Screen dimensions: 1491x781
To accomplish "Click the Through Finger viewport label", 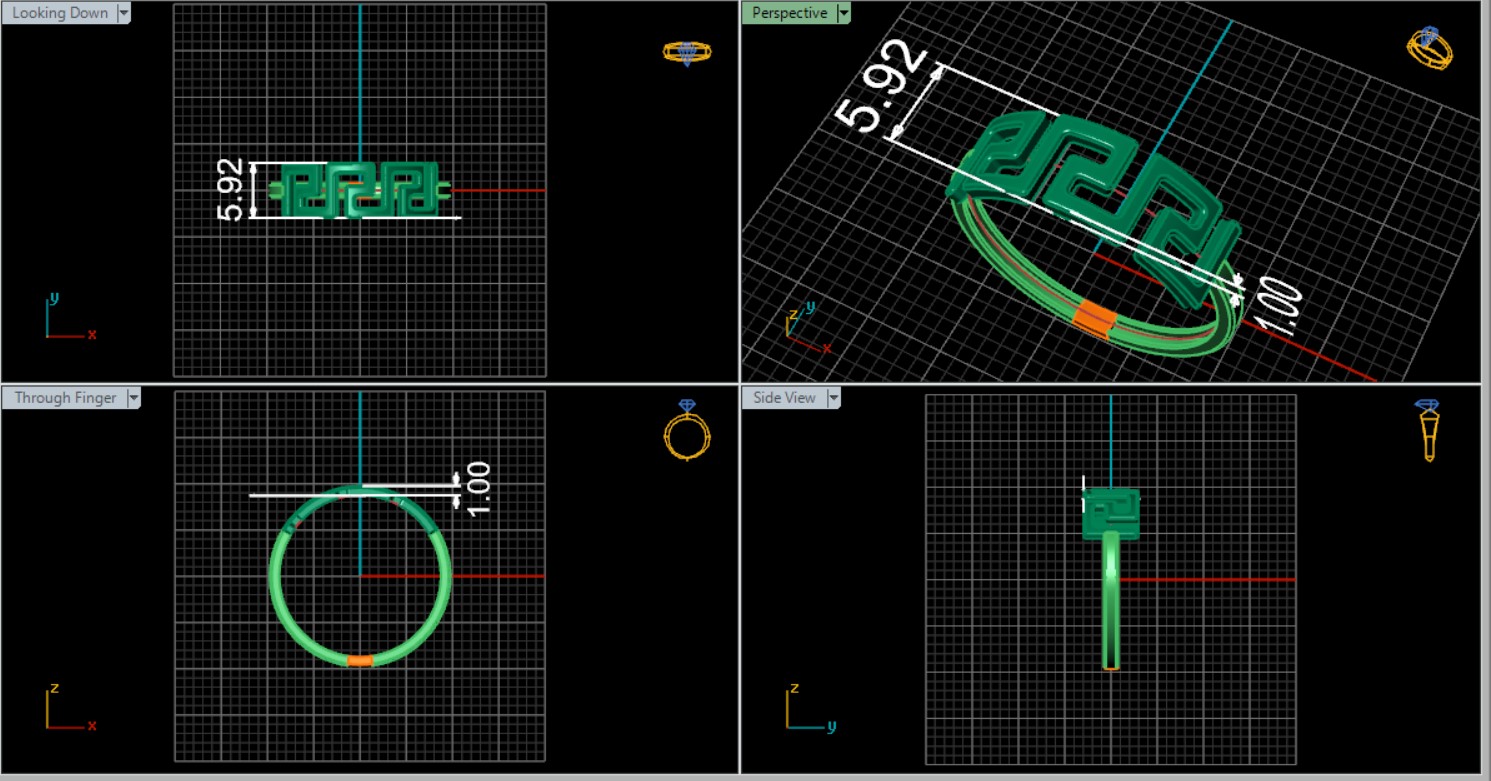I will [x=65, y=398].
